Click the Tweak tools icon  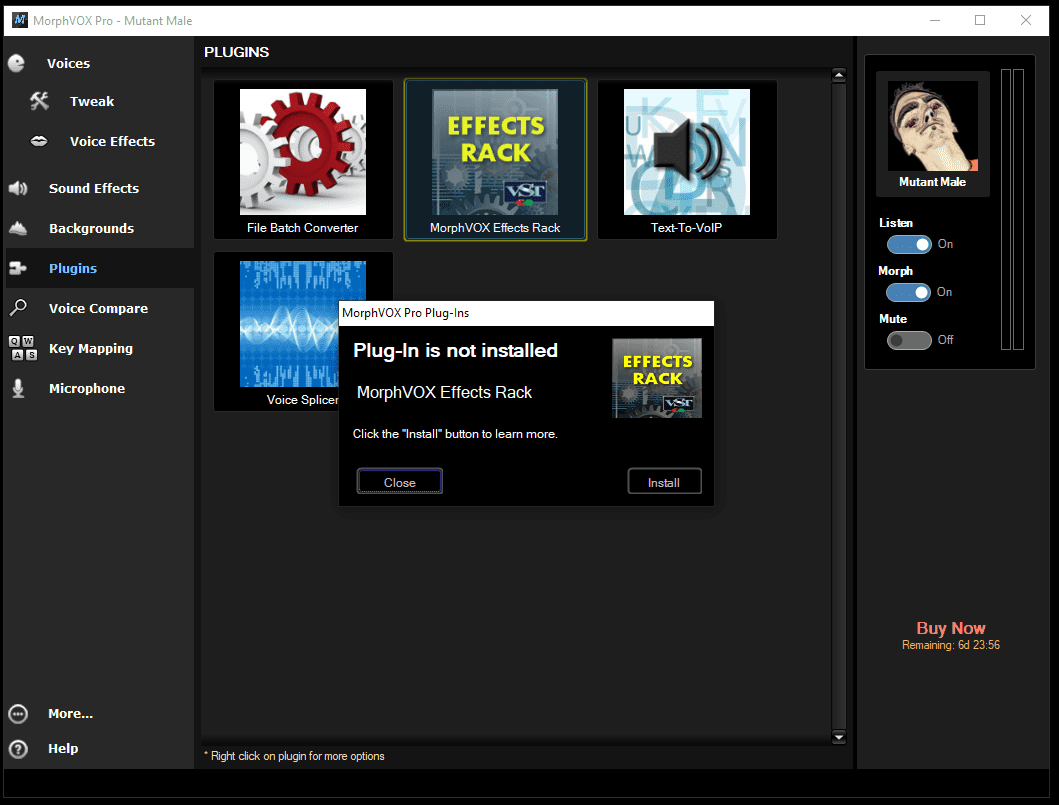pos(39,101)
